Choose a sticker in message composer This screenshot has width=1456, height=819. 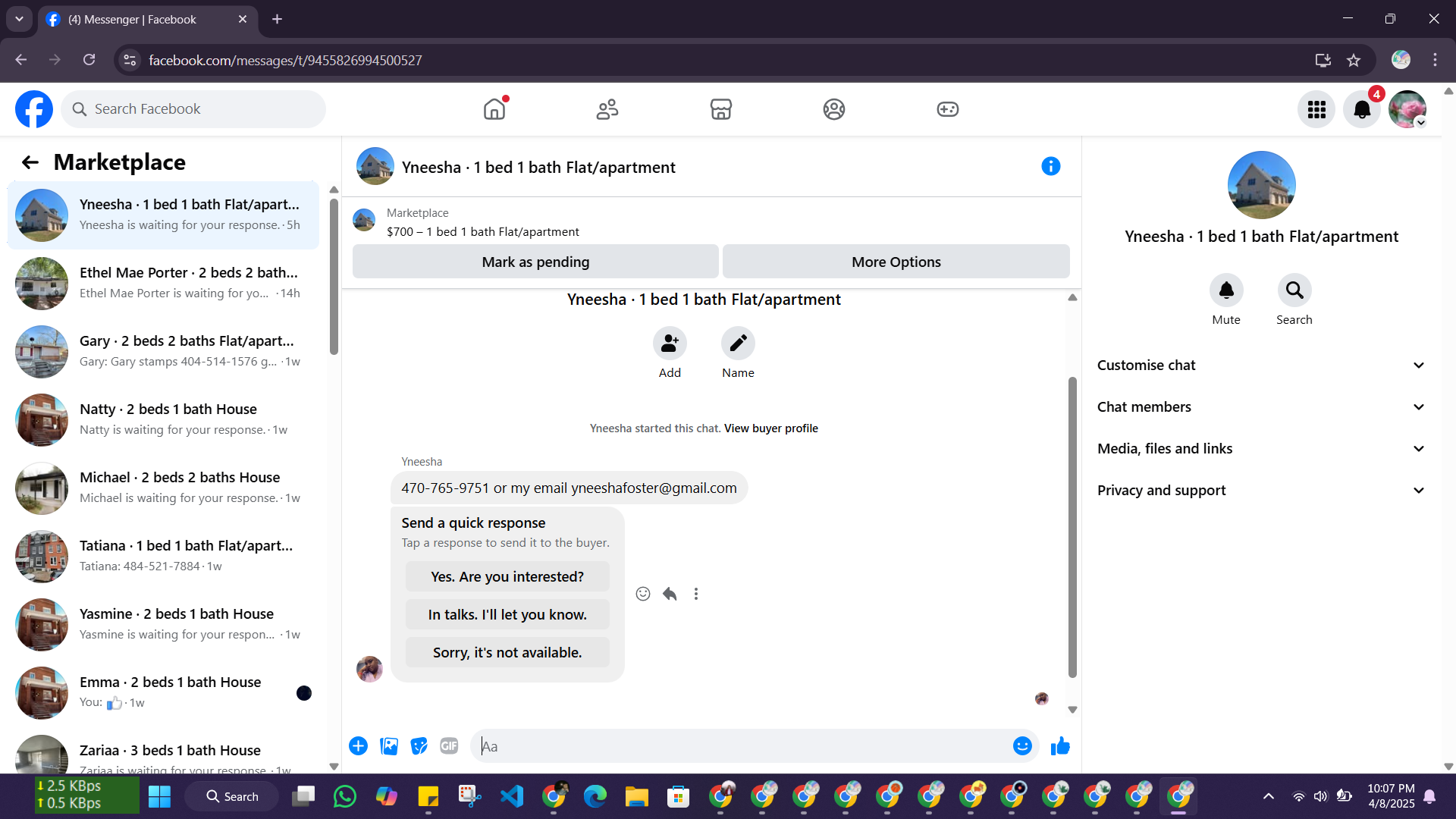click(419, 746)
